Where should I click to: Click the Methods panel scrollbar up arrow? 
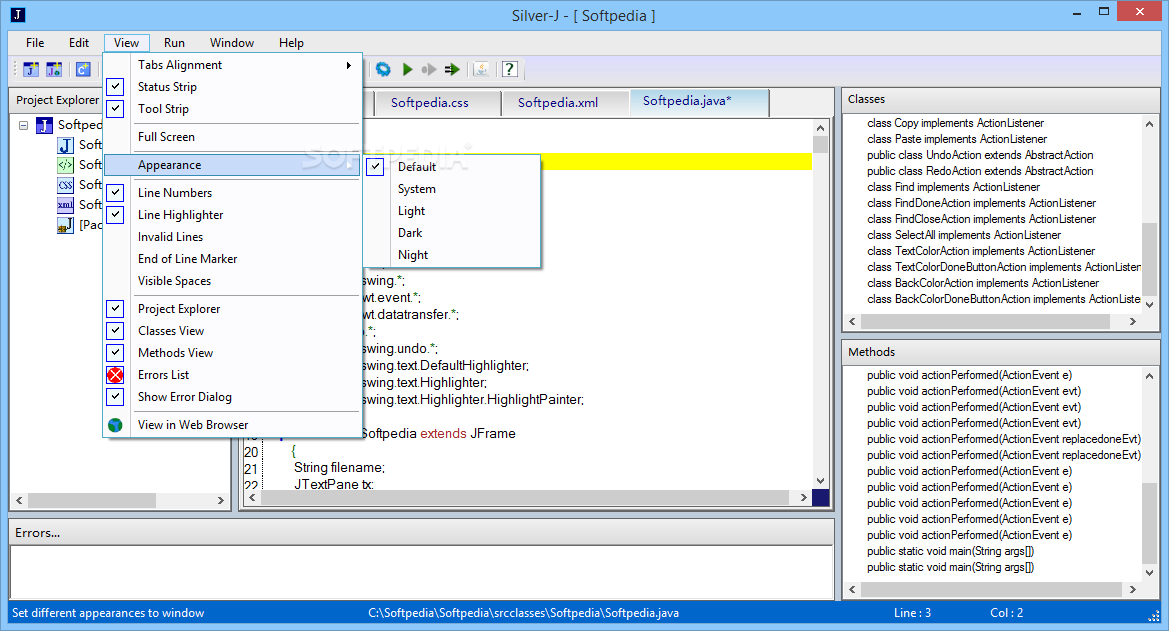point(1149,376)
